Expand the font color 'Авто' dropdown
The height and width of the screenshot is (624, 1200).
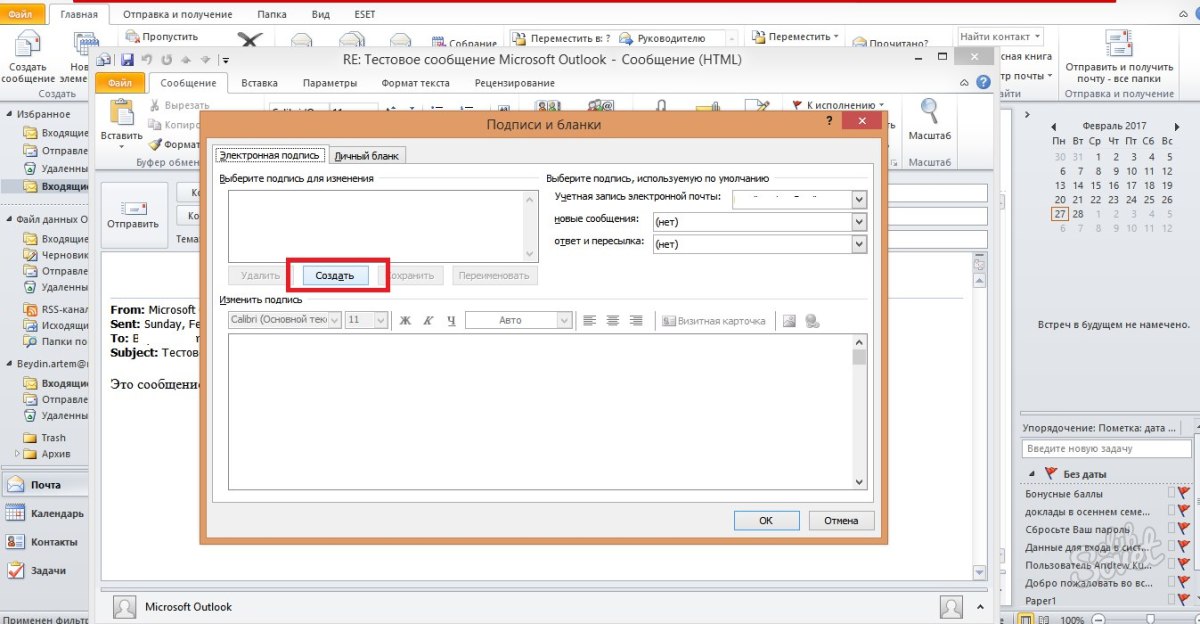pyautogui.click(x=564, y=321)
